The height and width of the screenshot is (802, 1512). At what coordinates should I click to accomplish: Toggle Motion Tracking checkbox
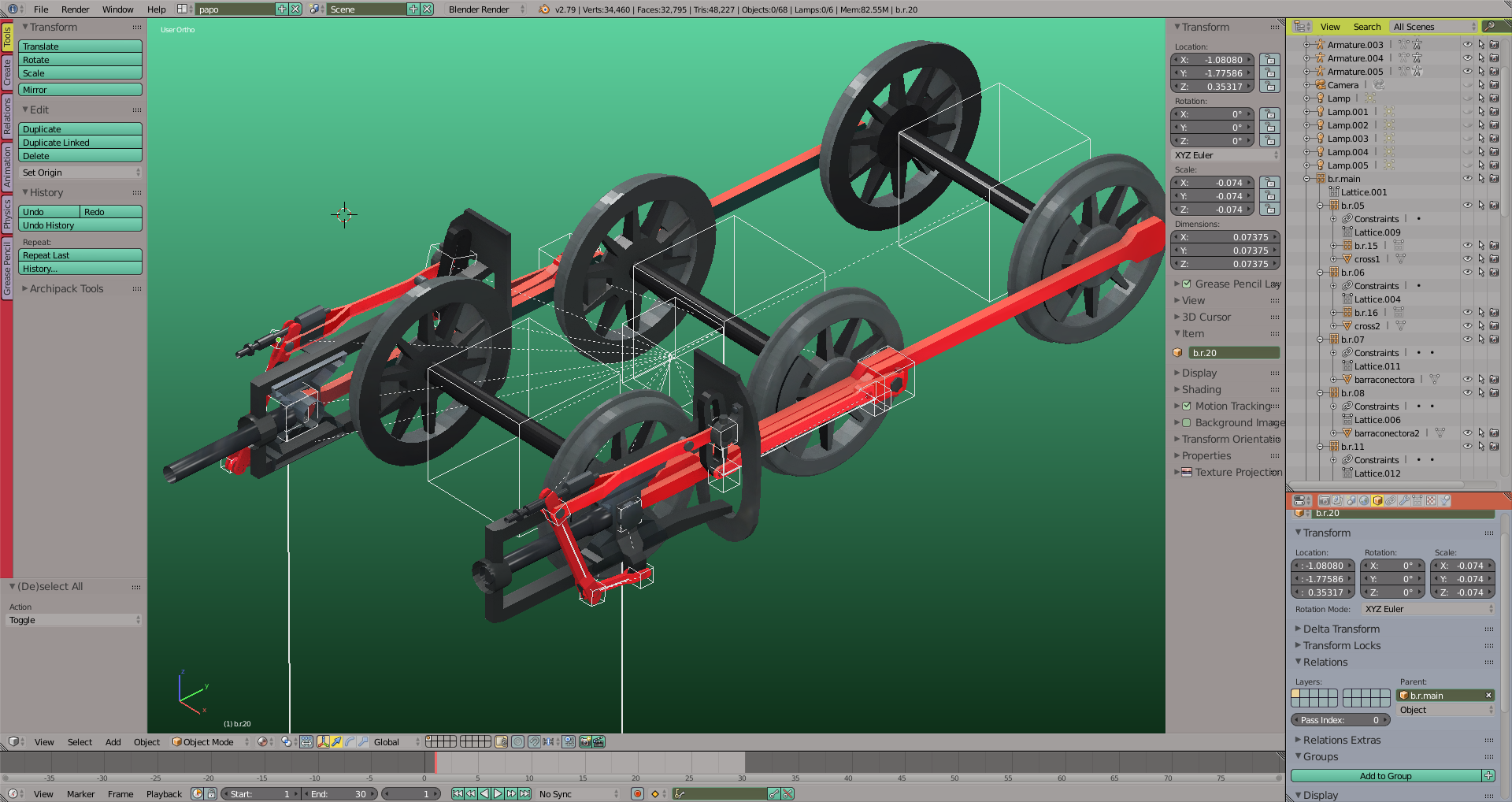[x=1187, y=406]
